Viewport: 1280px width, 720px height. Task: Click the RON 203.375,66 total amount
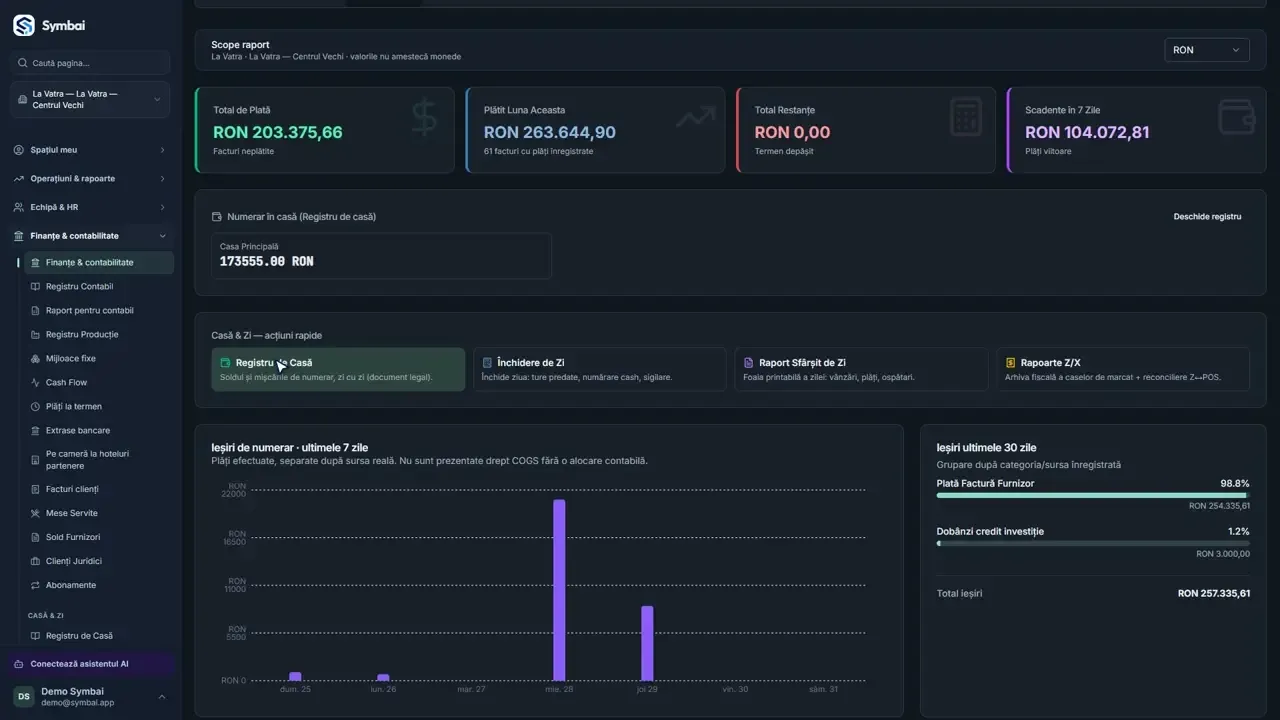pyautogui.click(x=278, y=132)
